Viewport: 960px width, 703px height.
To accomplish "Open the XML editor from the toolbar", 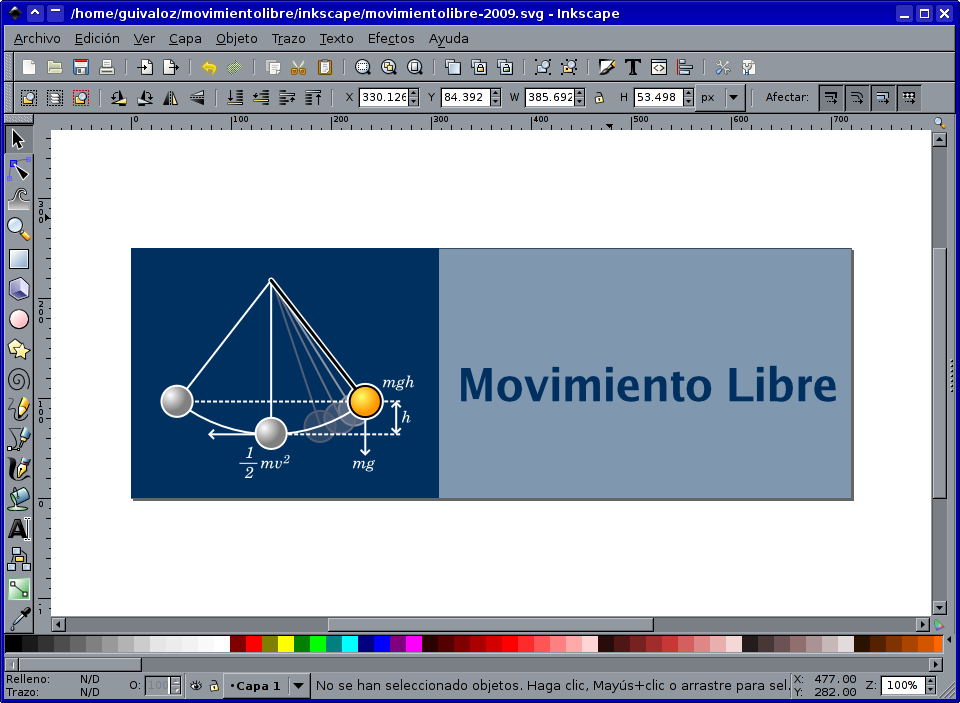I will tap(658, 67).
